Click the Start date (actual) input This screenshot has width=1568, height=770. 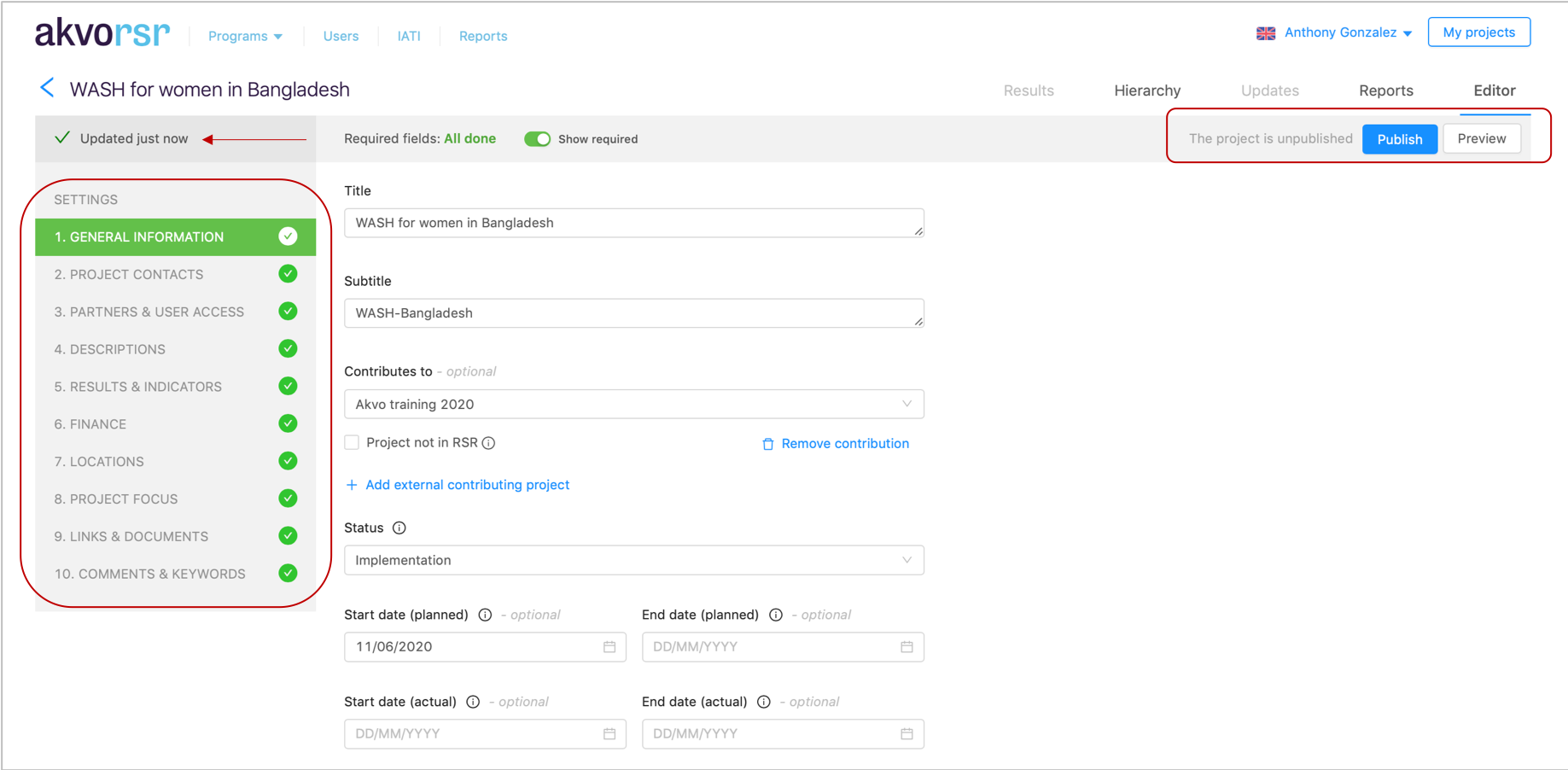pyautogui.click(x=485, y=734)
